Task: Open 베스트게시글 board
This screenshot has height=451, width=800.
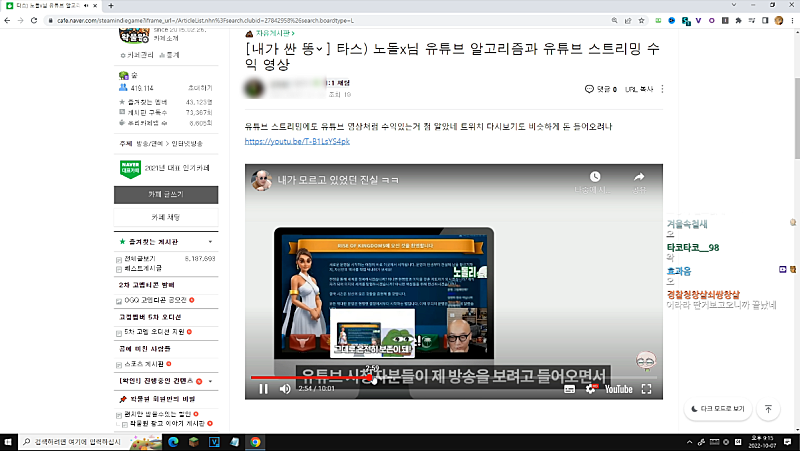Action: pyautogui.click(x=143, y=268)
